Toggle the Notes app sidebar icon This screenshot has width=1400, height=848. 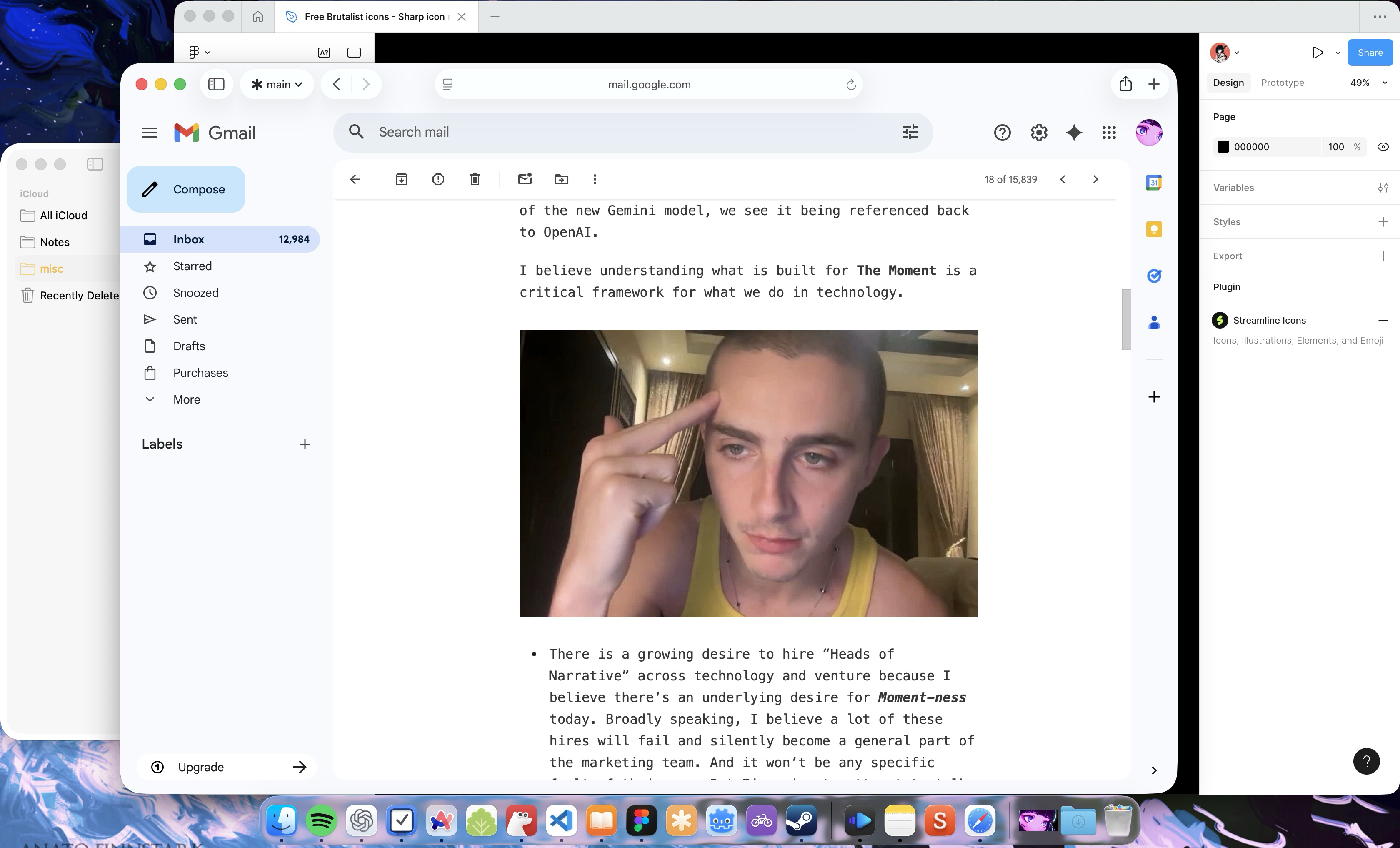[95, 164]
